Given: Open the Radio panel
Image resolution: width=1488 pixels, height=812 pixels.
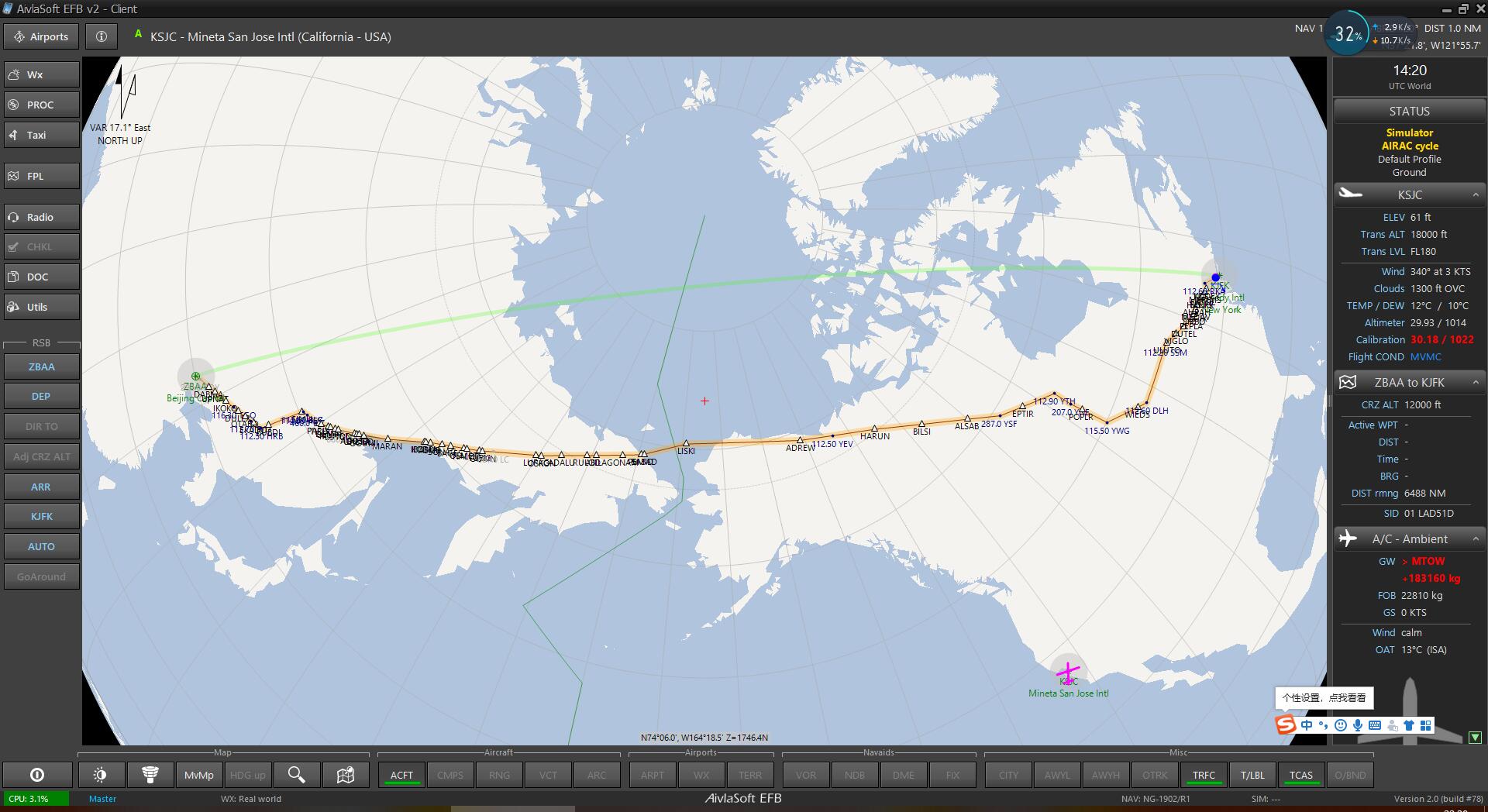Looking at the screenshot, I should [42, 217].
